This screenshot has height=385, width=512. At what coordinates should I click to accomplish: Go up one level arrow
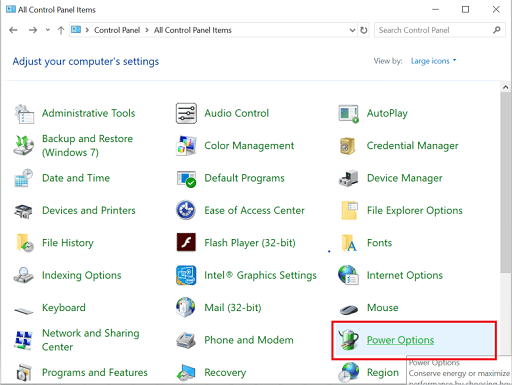pyautogui.click(x=61, y=30)
